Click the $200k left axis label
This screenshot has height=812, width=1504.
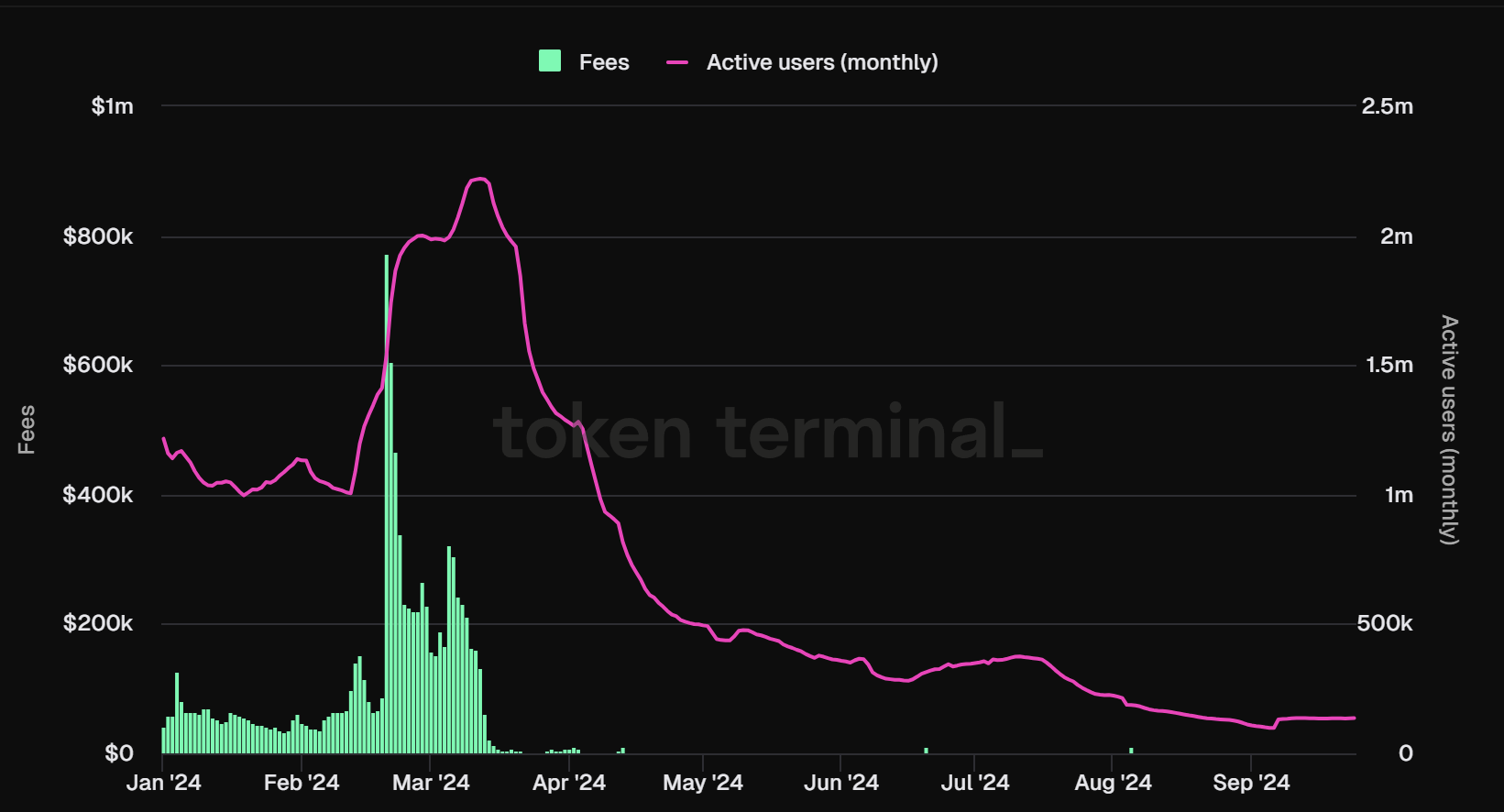click(x=98, y=624)
